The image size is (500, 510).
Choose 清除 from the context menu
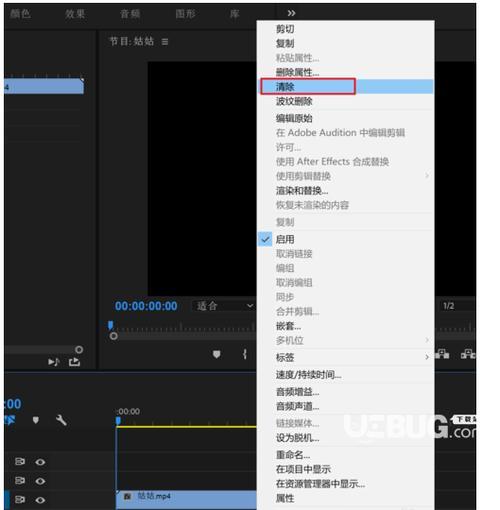(346, 87)
